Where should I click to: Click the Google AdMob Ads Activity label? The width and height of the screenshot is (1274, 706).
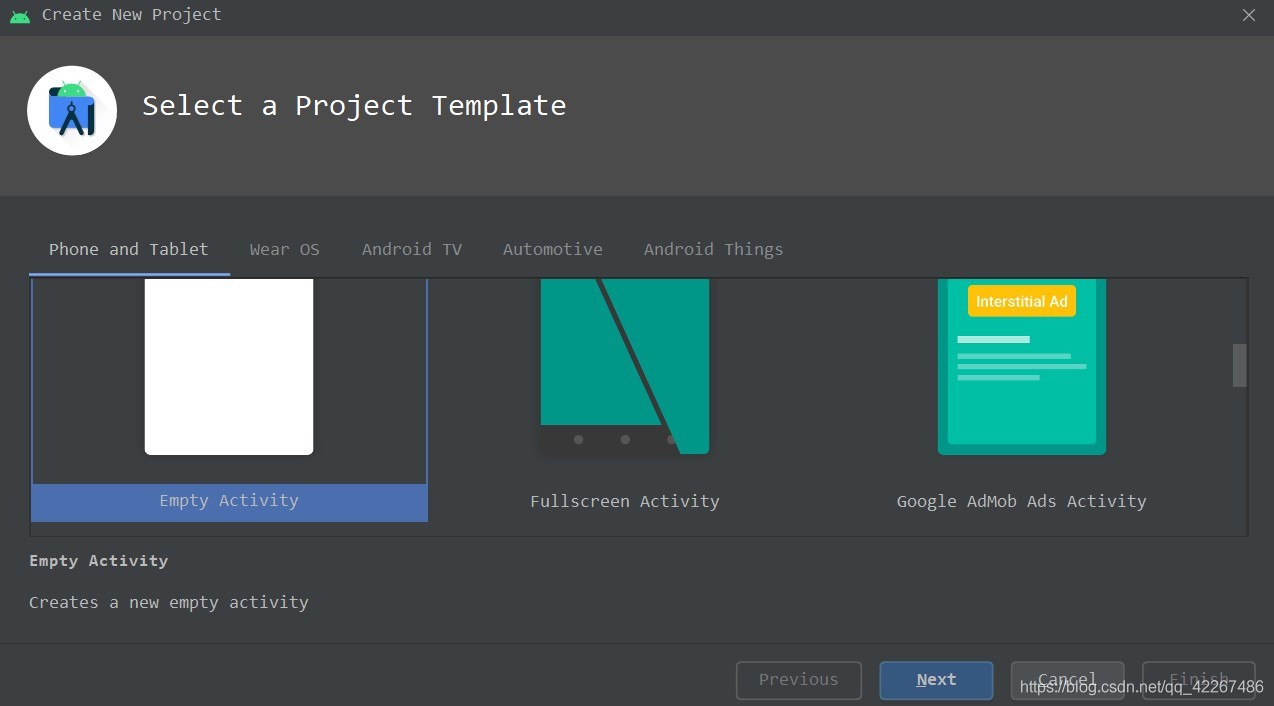tap(1022, 501)
